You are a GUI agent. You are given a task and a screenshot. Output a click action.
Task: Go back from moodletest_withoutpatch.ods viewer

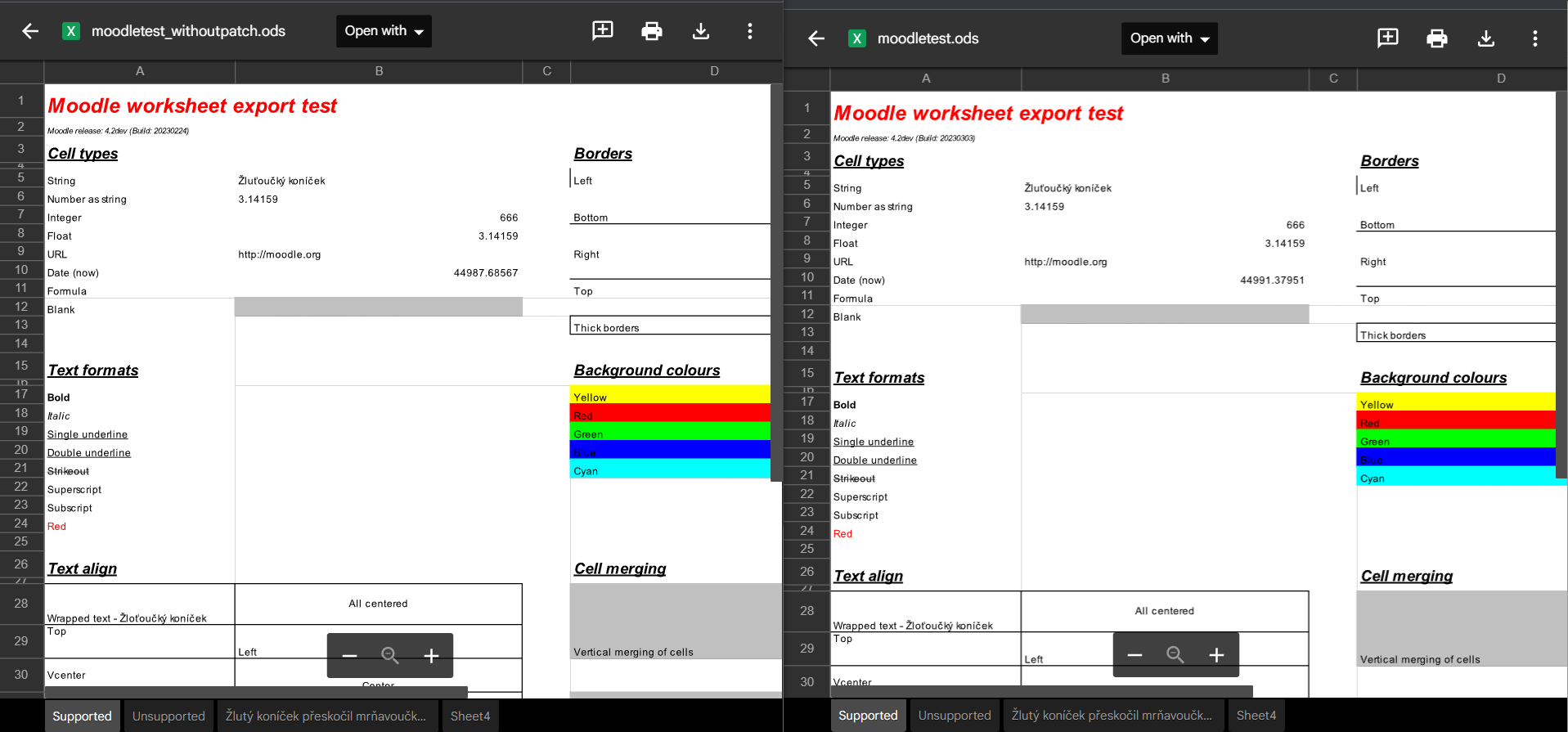tap(30, 31)
